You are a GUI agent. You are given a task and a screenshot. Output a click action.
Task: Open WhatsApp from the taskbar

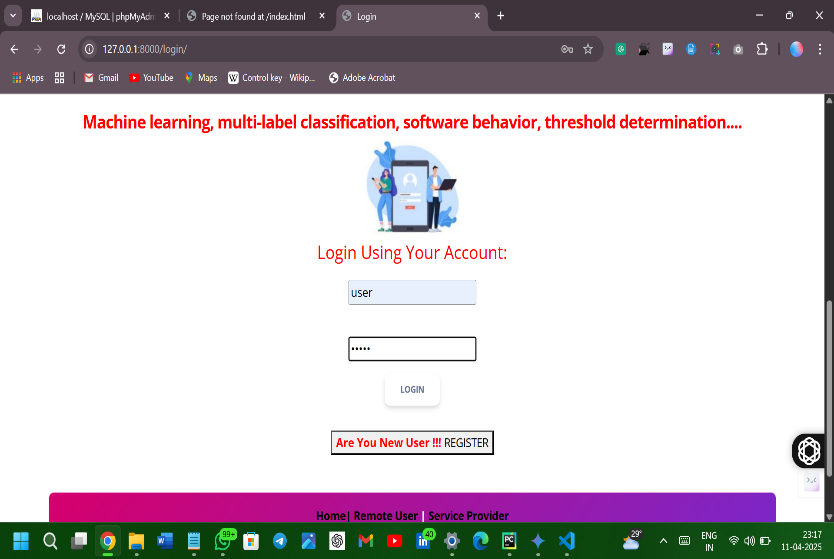click(x=223, y=541)
